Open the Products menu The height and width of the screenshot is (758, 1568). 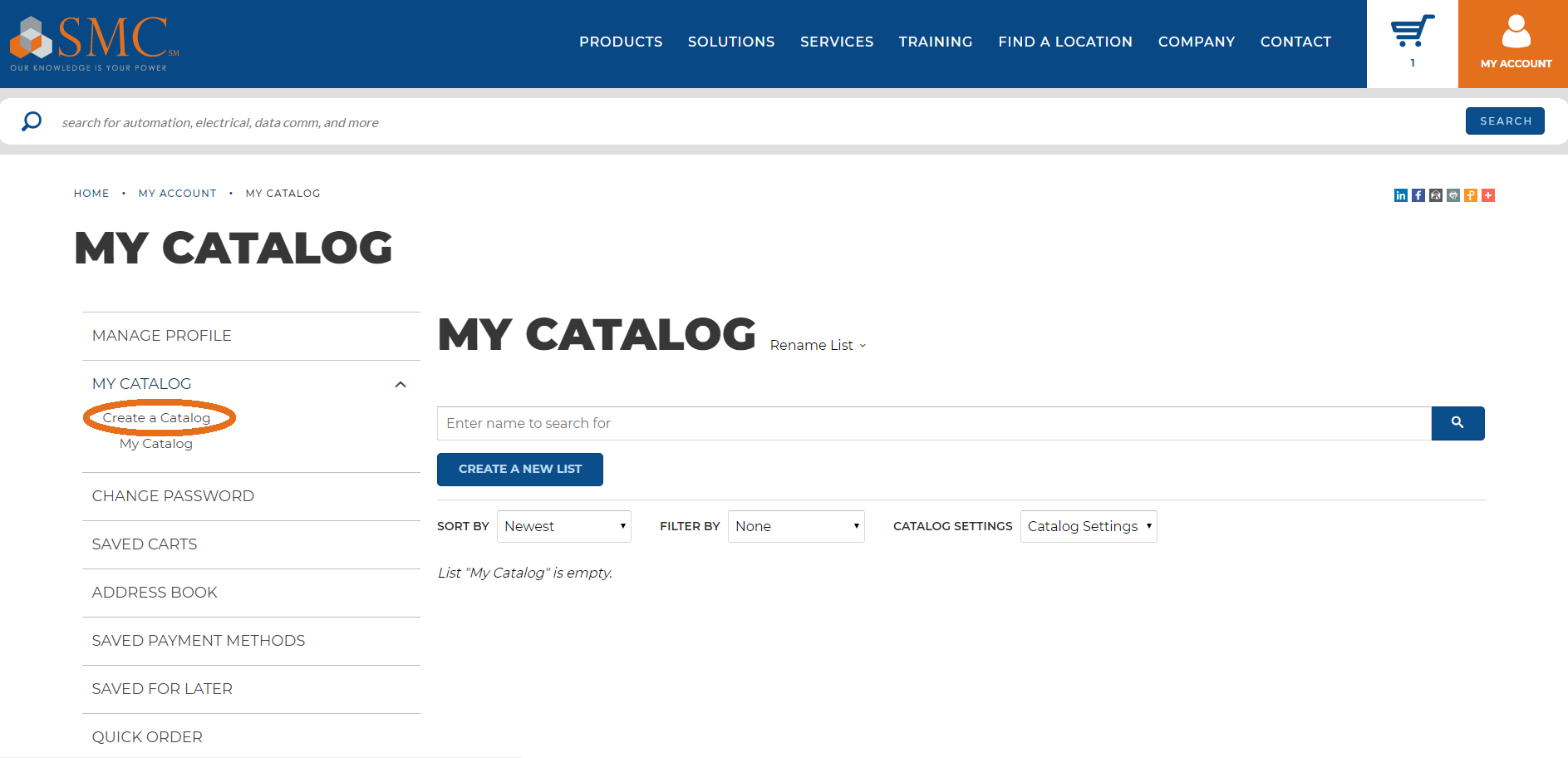click(x=620, y=42)
